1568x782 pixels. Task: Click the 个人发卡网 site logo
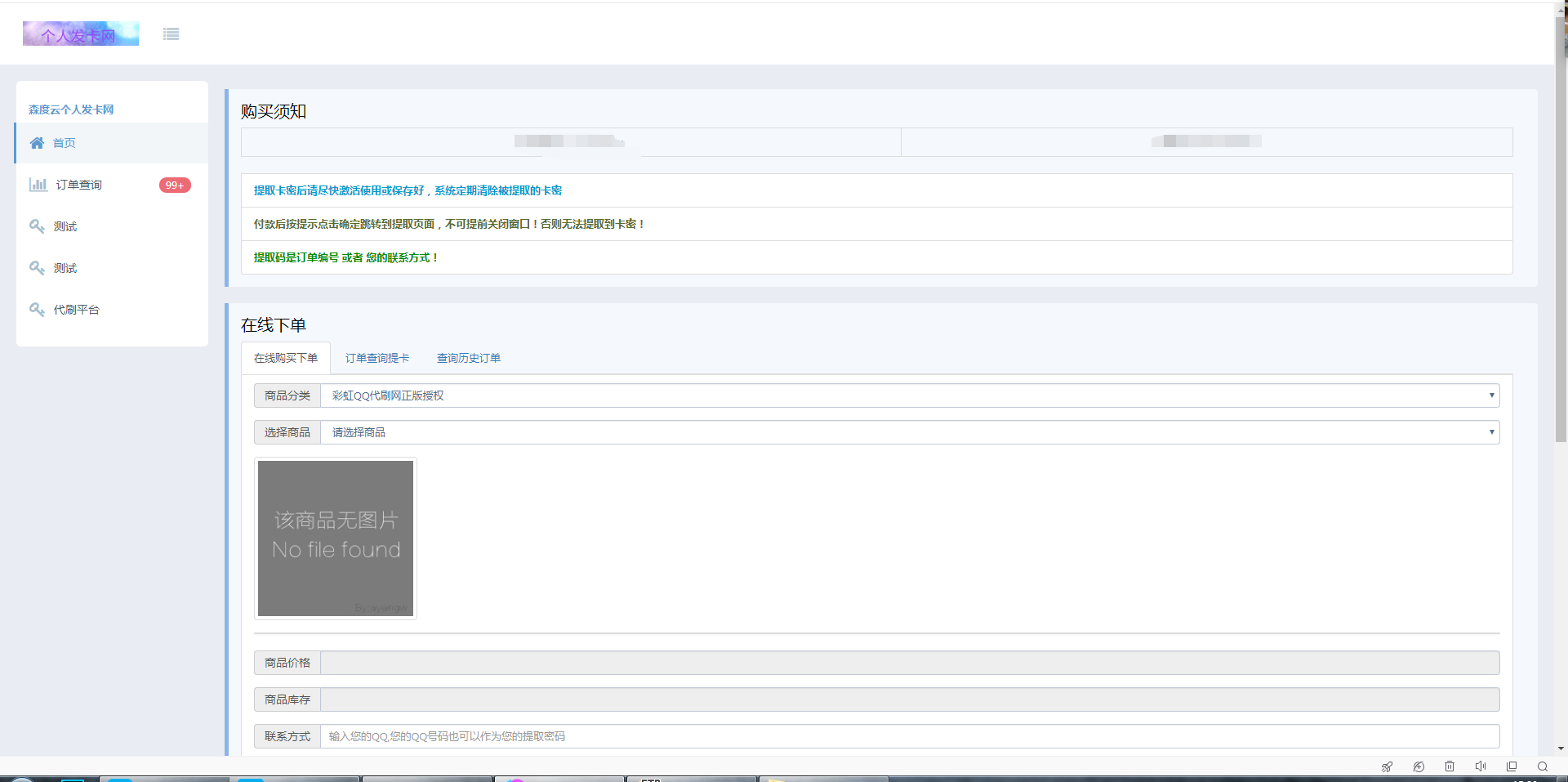(x=81, y=34)
